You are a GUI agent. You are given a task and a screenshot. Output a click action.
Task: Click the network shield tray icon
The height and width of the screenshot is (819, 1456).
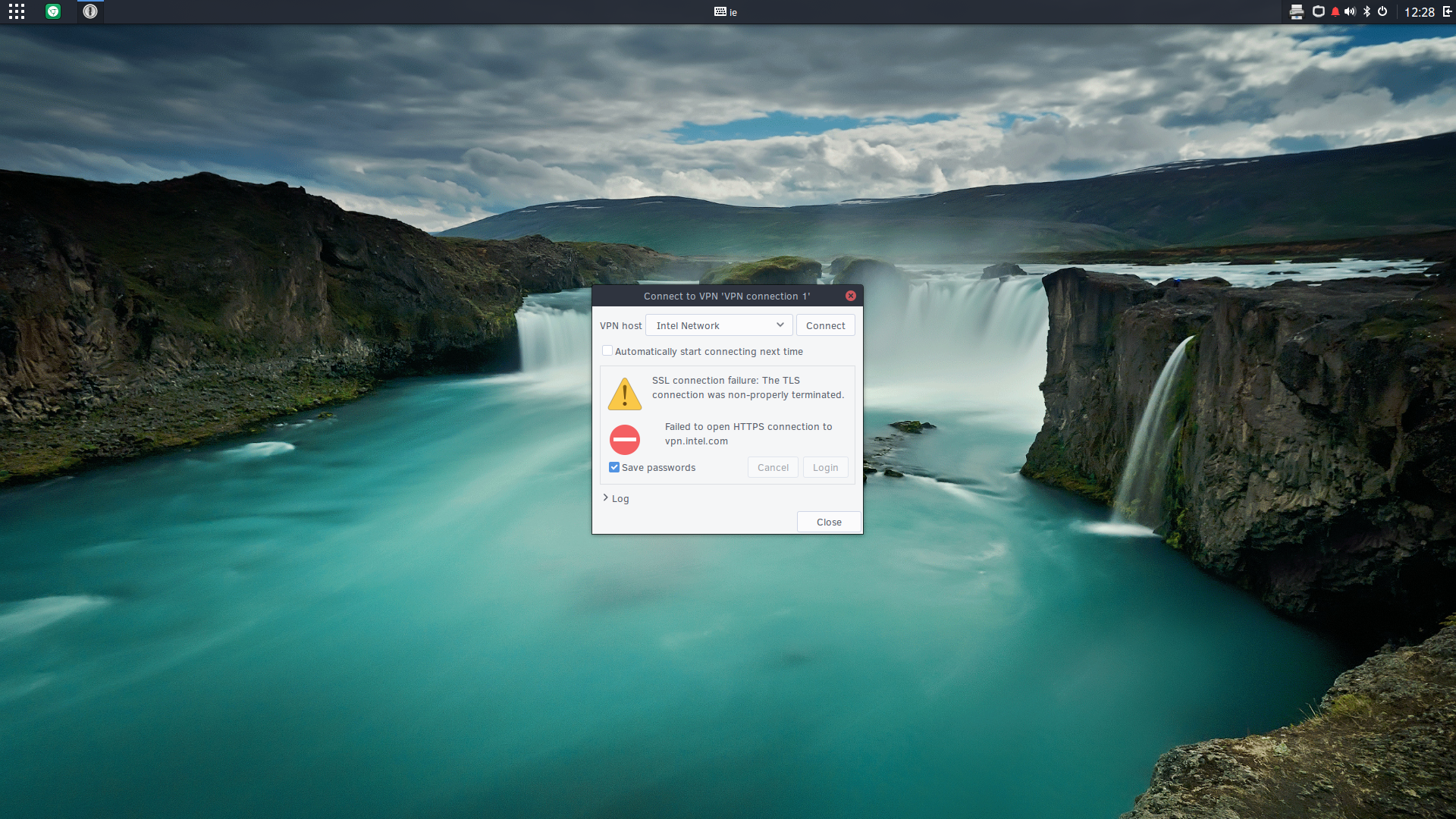[1319, 11]
